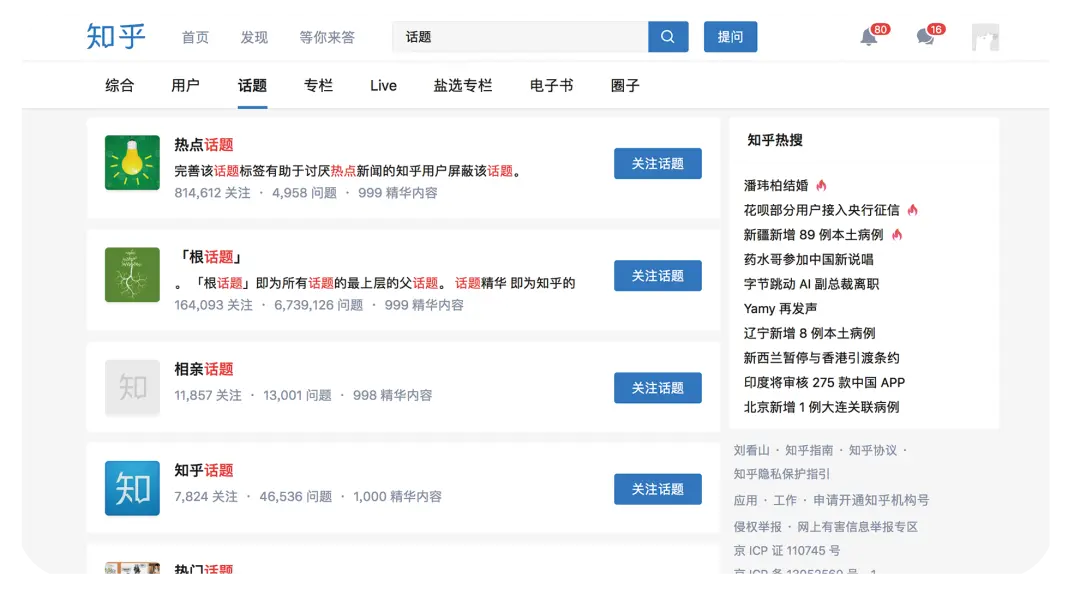
Task: Click the 热点话题 lightbulb icon
Action: 132,163
